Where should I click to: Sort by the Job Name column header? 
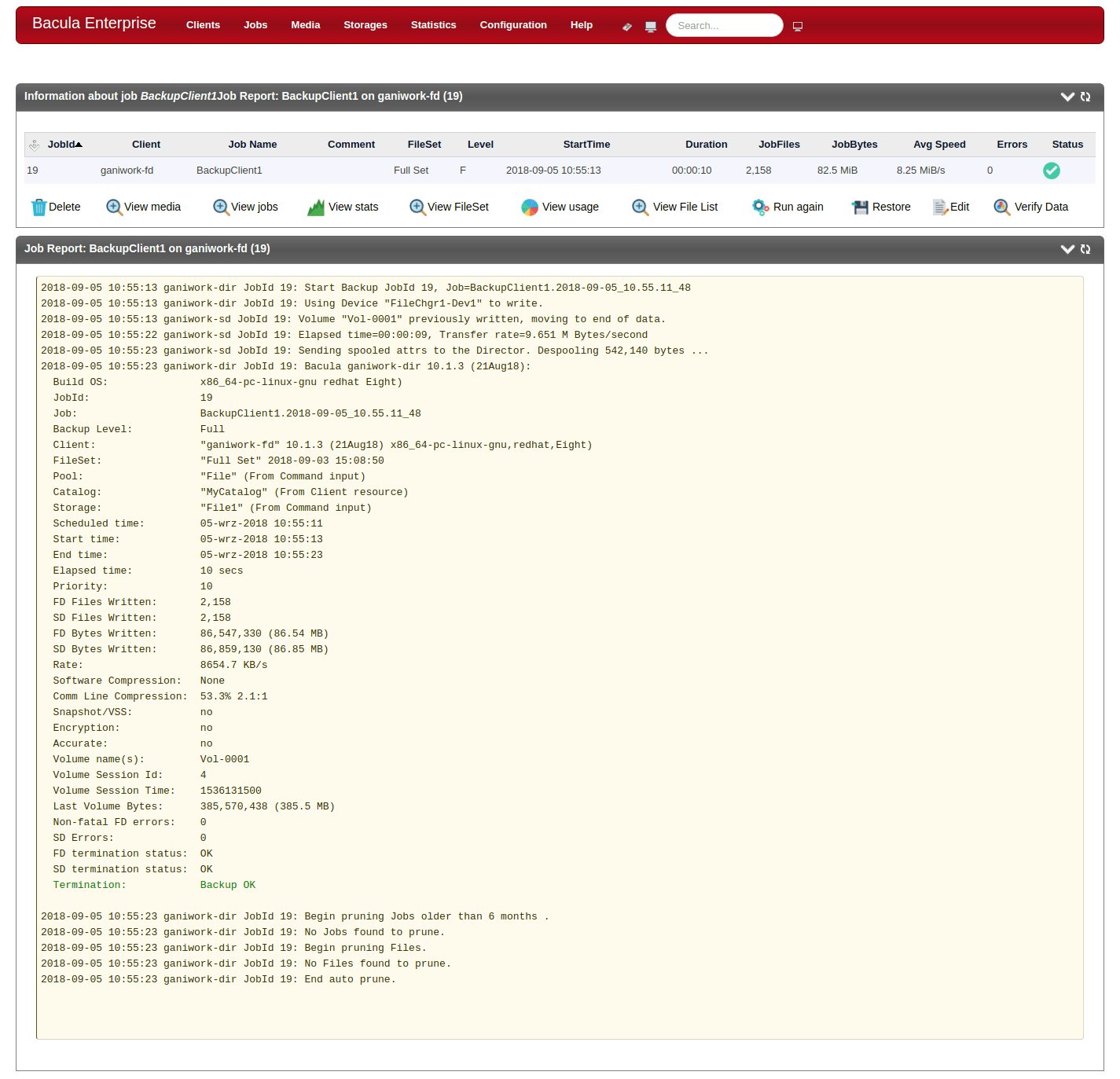pyautogui.click(x=252, y=145)
